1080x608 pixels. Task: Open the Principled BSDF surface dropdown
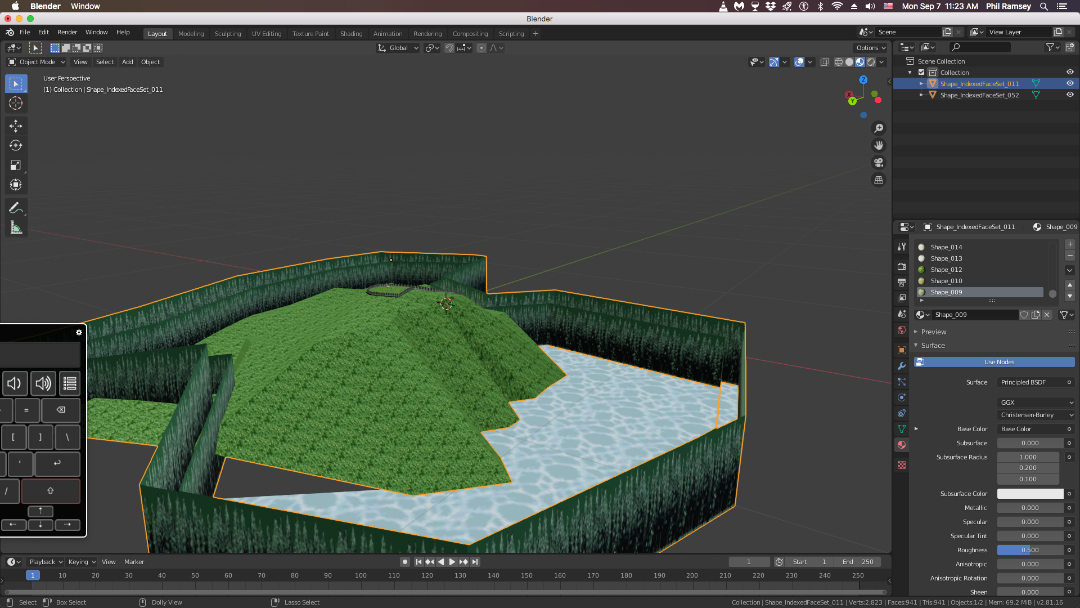pyautogui.click(x=1035, y=382)
